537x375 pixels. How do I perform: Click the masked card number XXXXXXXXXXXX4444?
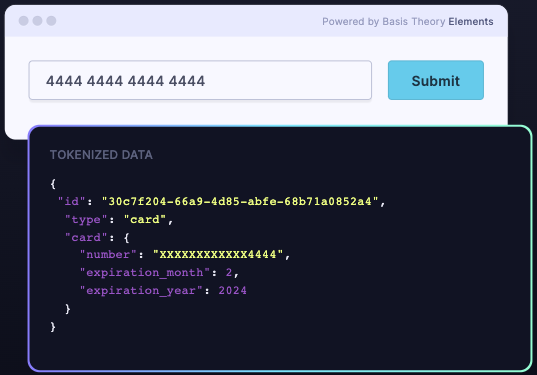pyautogui.click(x=218, y=254)
